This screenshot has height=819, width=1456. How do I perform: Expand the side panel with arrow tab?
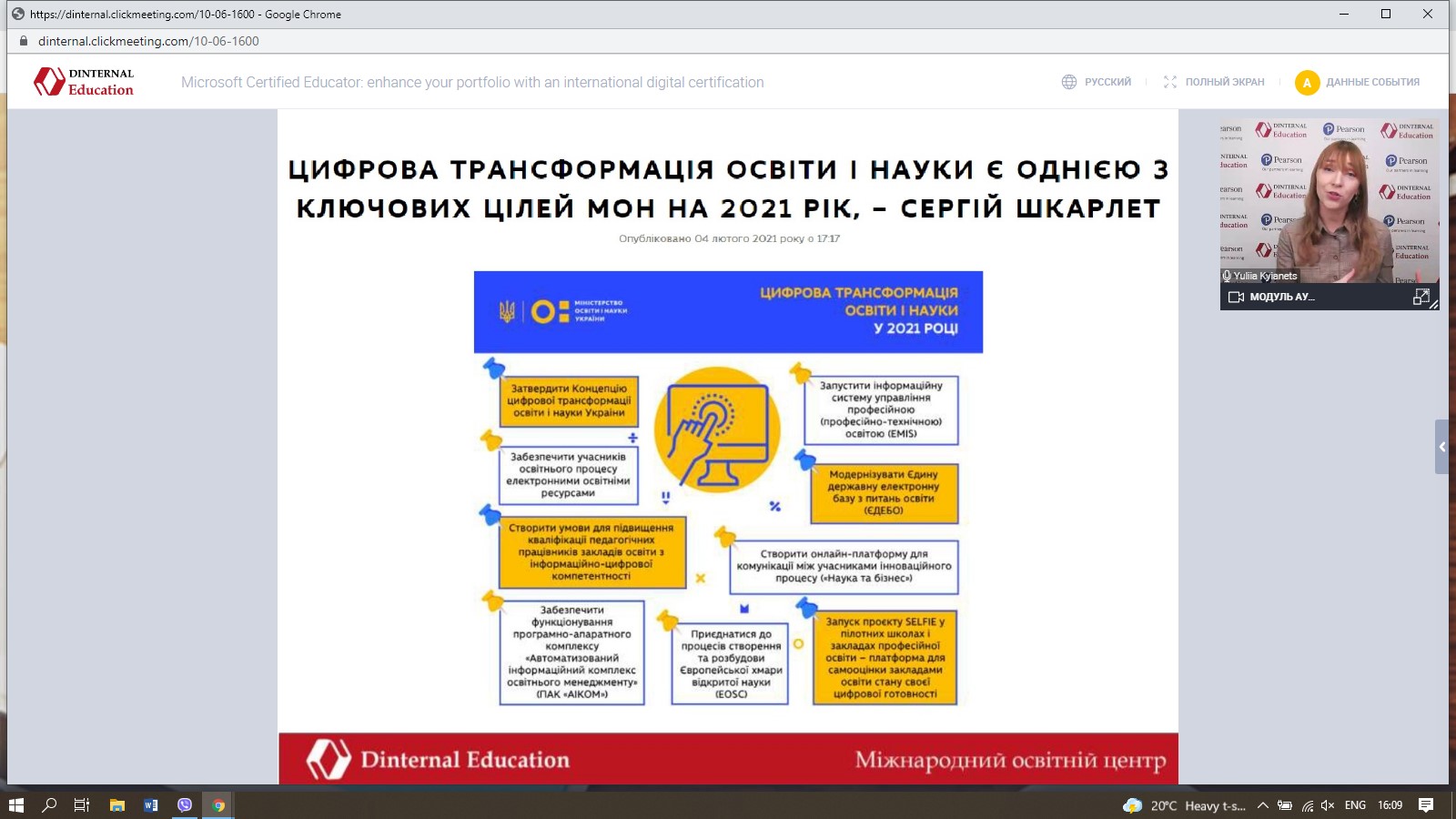(1441, 447)
